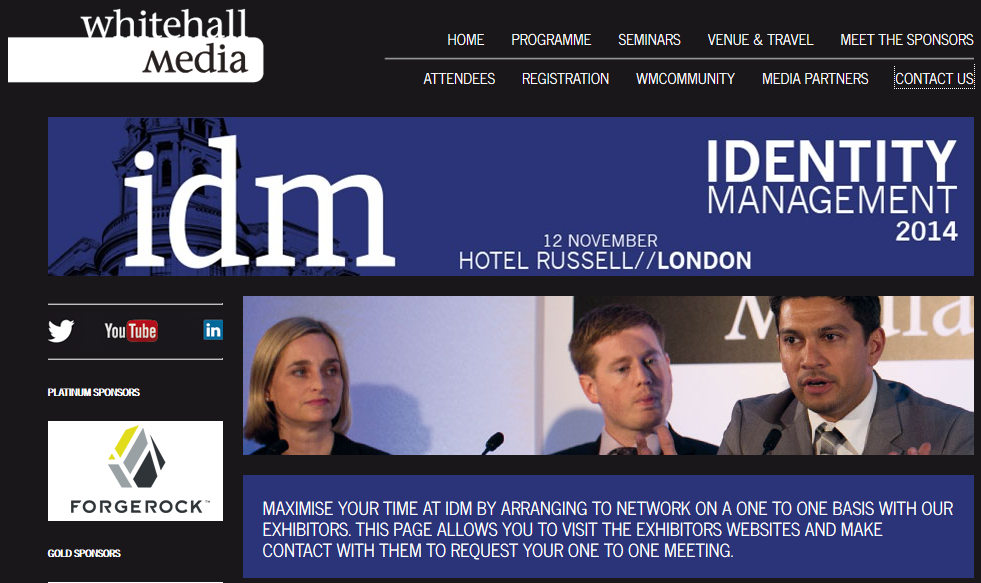Open the Seminars menu item
The width and height of the screenshot is (981, 583).
(x=649, y=40)
